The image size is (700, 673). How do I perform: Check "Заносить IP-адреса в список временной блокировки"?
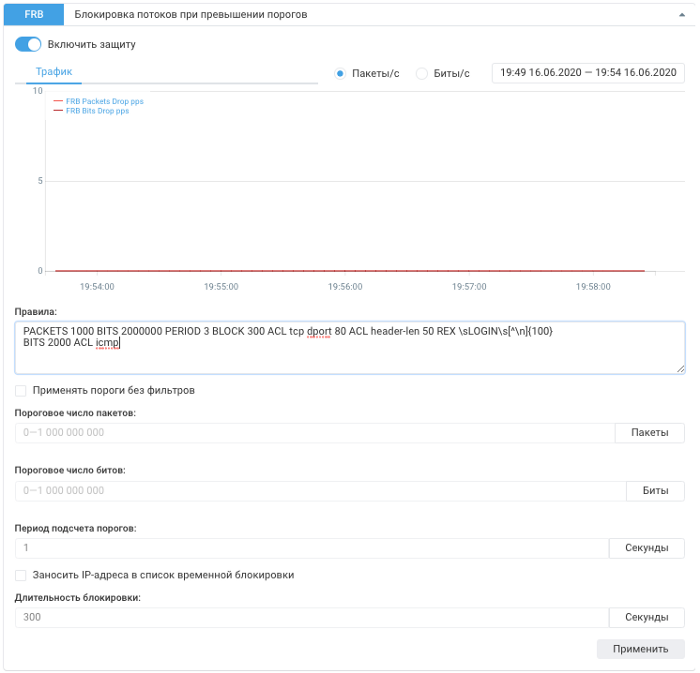[21, 575]
